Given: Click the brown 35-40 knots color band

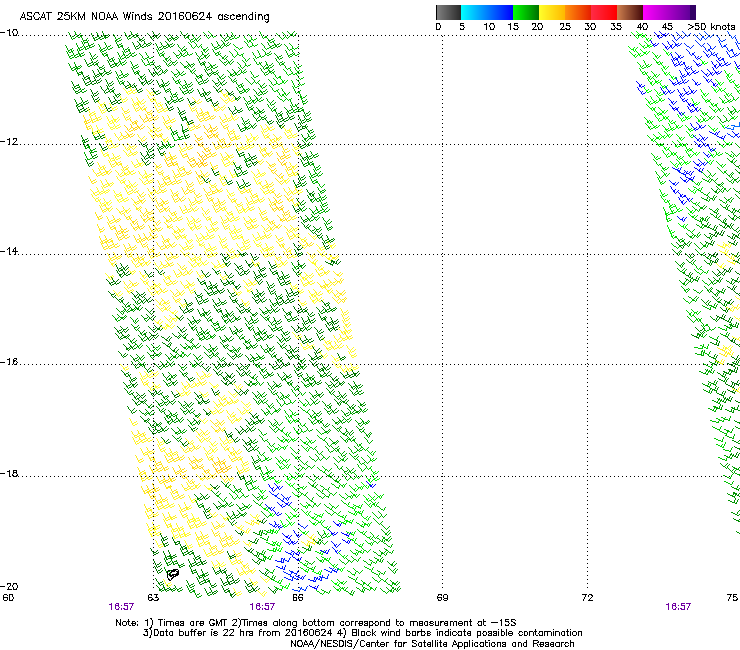Looking at the screenshot, I should coord(630,12).
